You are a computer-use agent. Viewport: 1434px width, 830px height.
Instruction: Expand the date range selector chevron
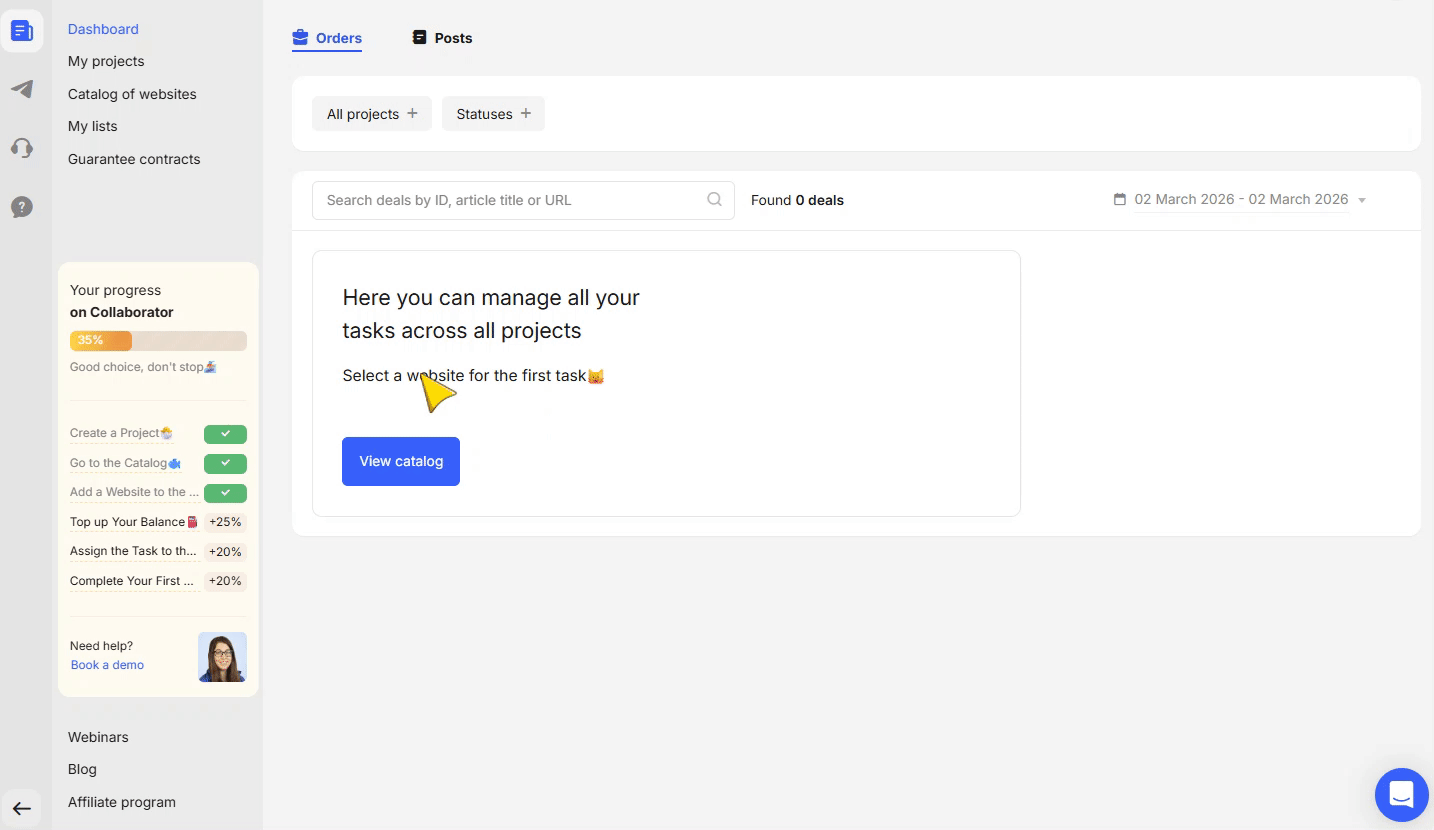pos(1361,199)
